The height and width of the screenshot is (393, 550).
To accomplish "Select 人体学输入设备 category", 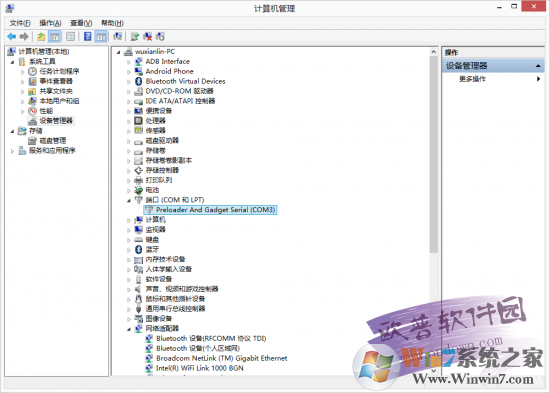I will point(169,269).
